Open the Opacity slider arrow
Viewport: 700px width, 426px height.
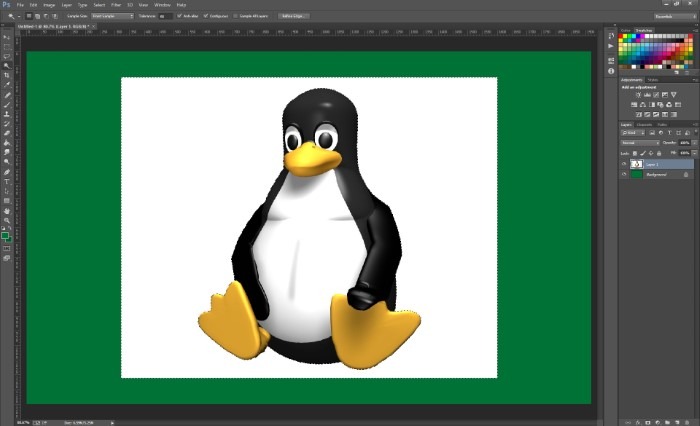coord(695,143)
